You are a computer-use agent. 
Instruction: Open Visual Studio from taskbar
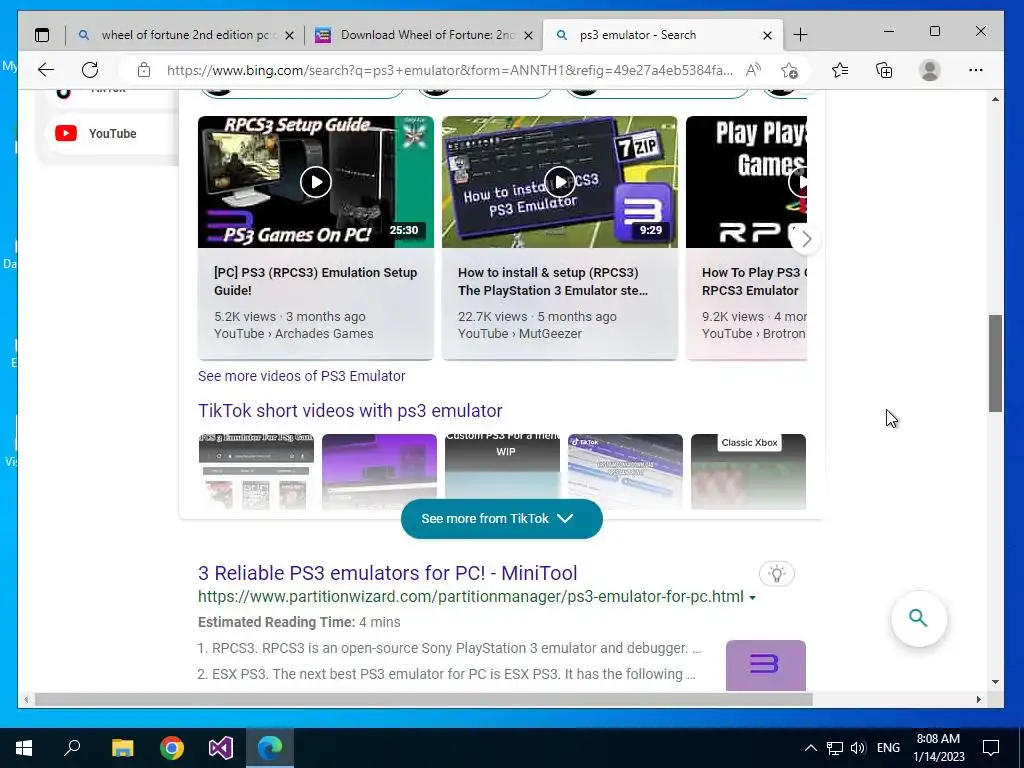[x=221, y=748]
